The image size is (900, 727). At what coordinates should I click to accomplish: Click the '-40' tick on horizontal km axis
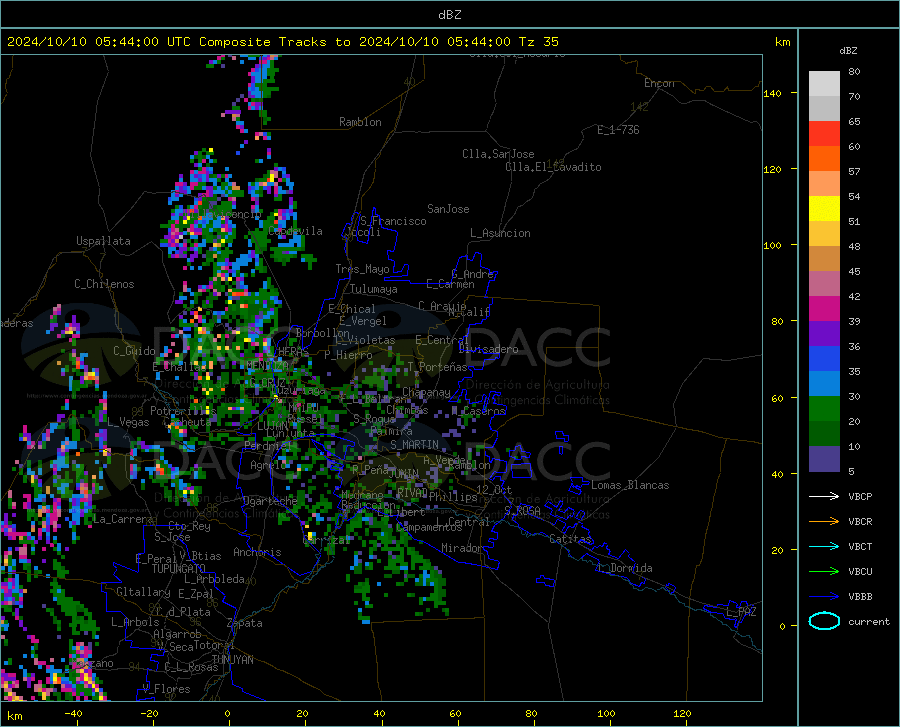[x=73, y=713]
